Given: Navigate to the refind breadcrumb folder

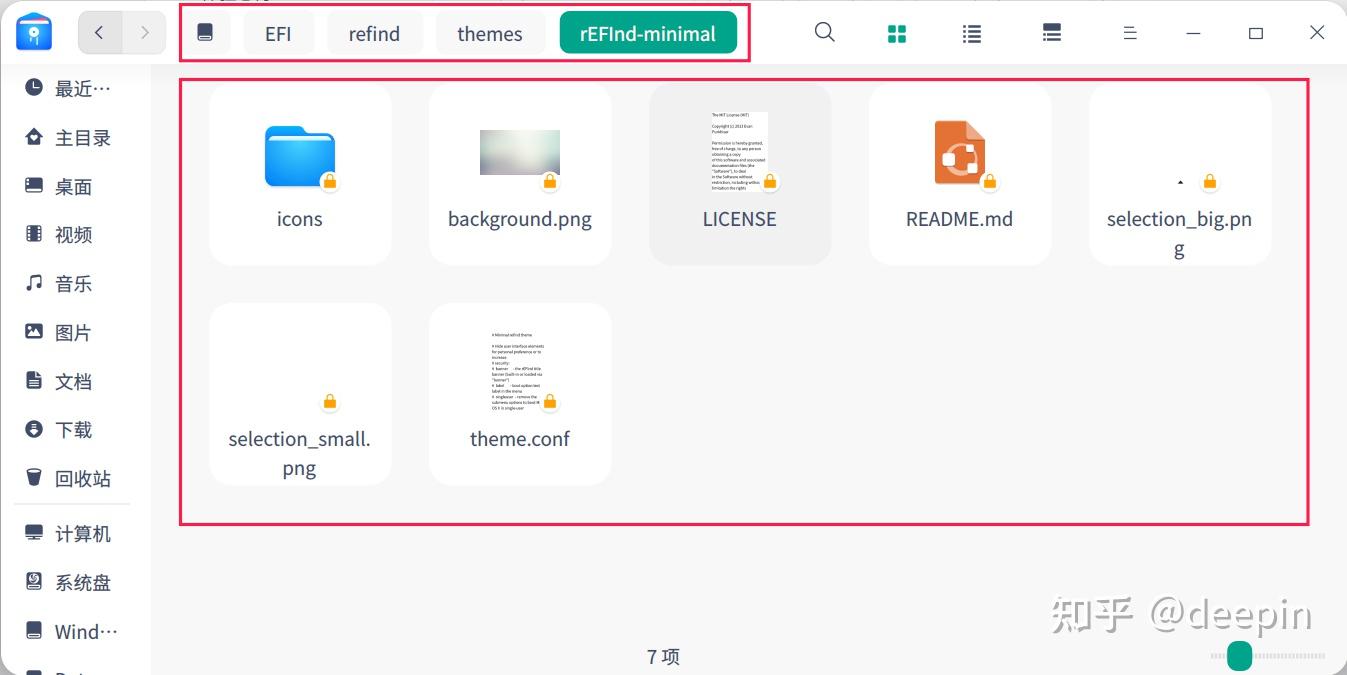Looking at the screenshot, I should [374, 33].
